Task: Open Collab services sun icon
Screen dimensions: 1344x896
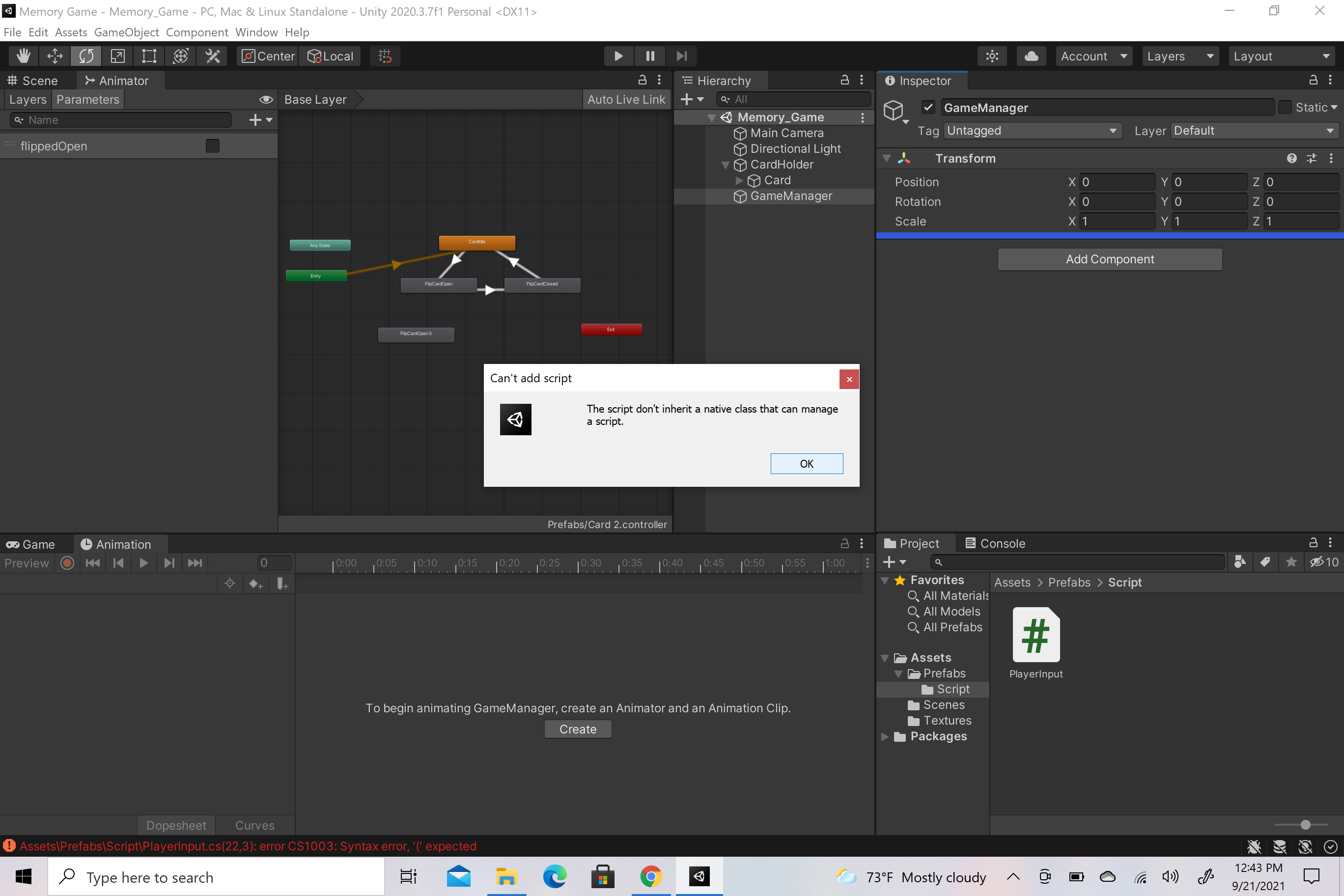Action: (x=992, y=56)
